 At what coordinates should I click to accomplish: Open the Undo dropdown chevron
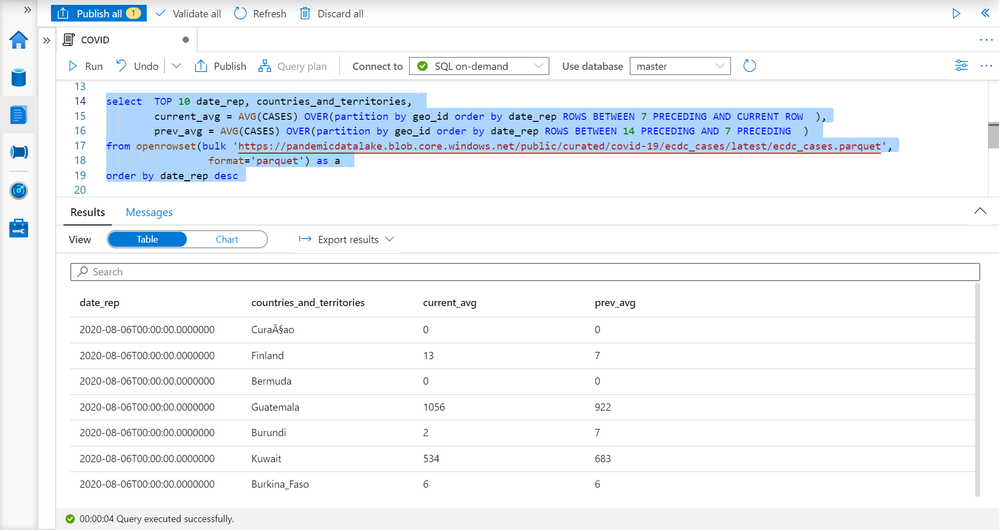(x=176, y=66)
